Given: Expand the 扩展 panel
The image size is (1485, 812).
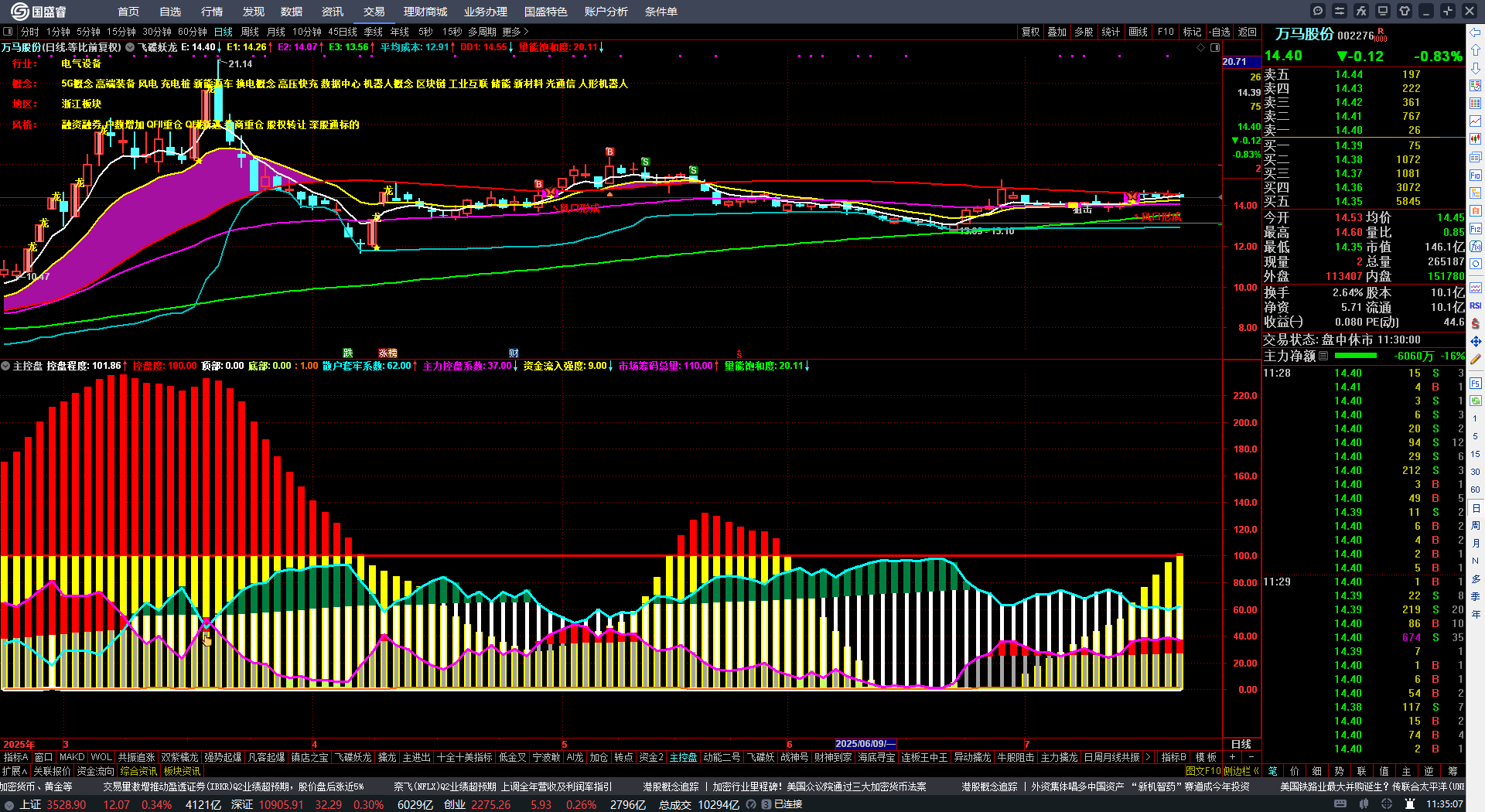Looking at the screenshot, I should click(15, 771).
